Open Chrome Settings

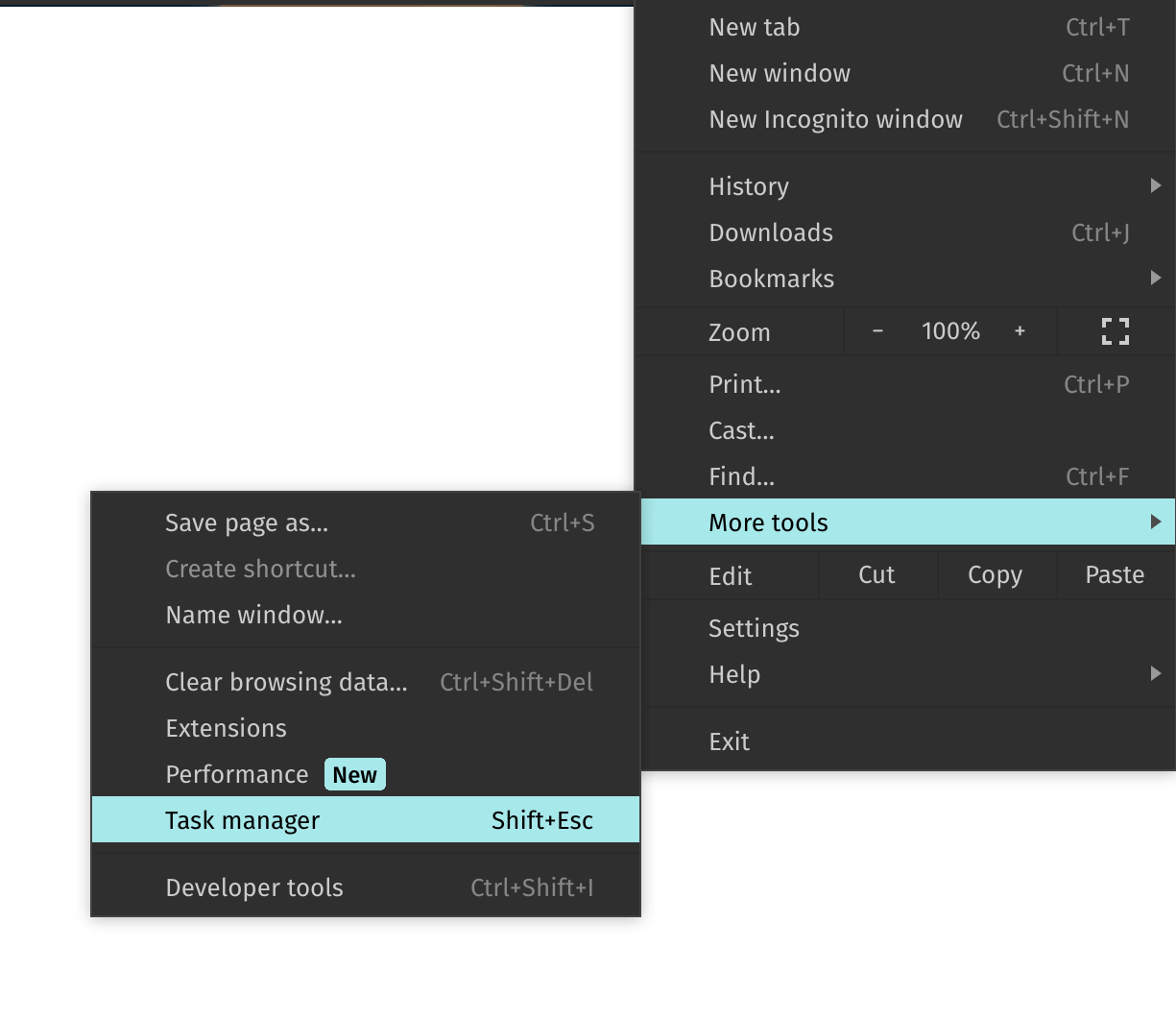click(754, 627)
